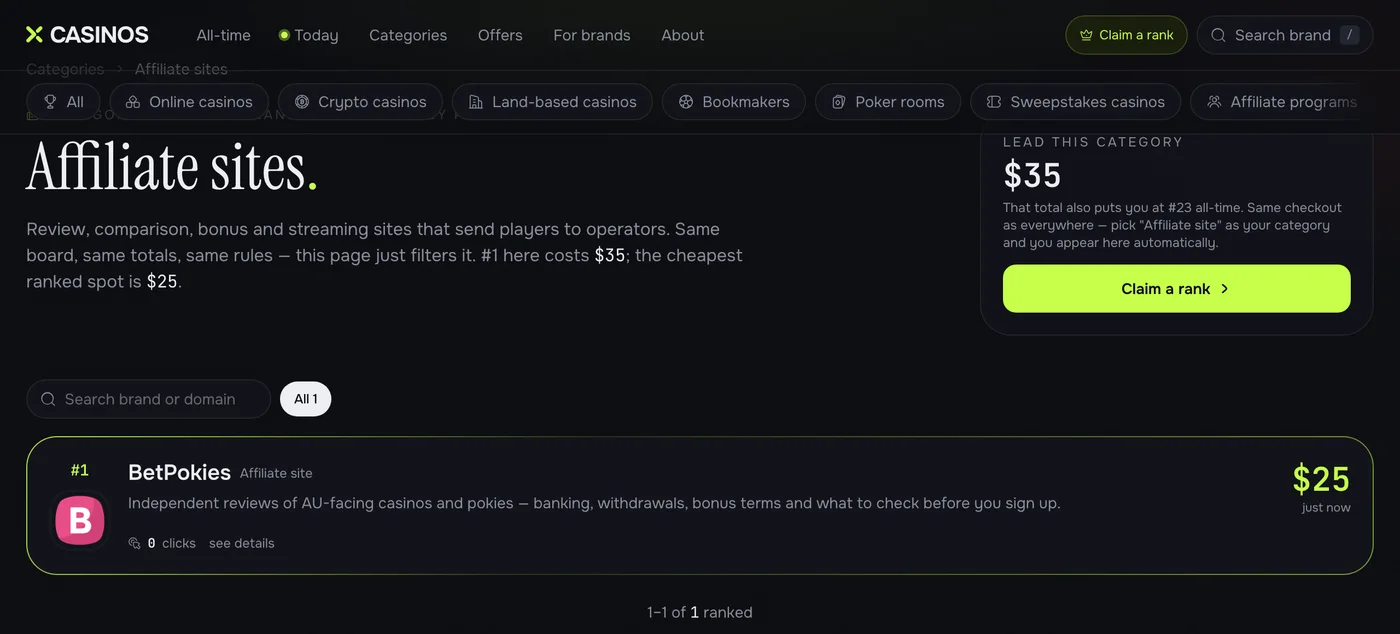Click the slash shortcut key badge
1400x634 pixels.
[x=1350, y=35]
